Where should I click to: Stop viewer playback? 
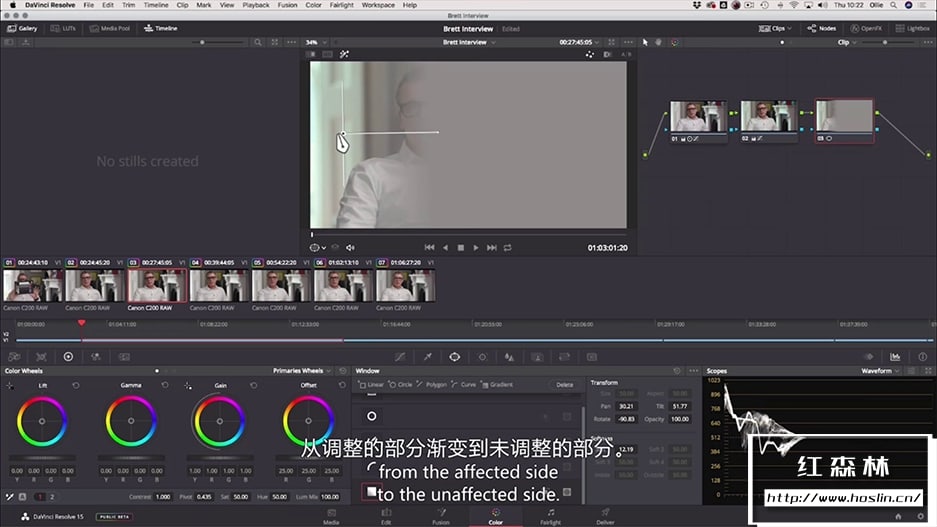coord(461,247)
